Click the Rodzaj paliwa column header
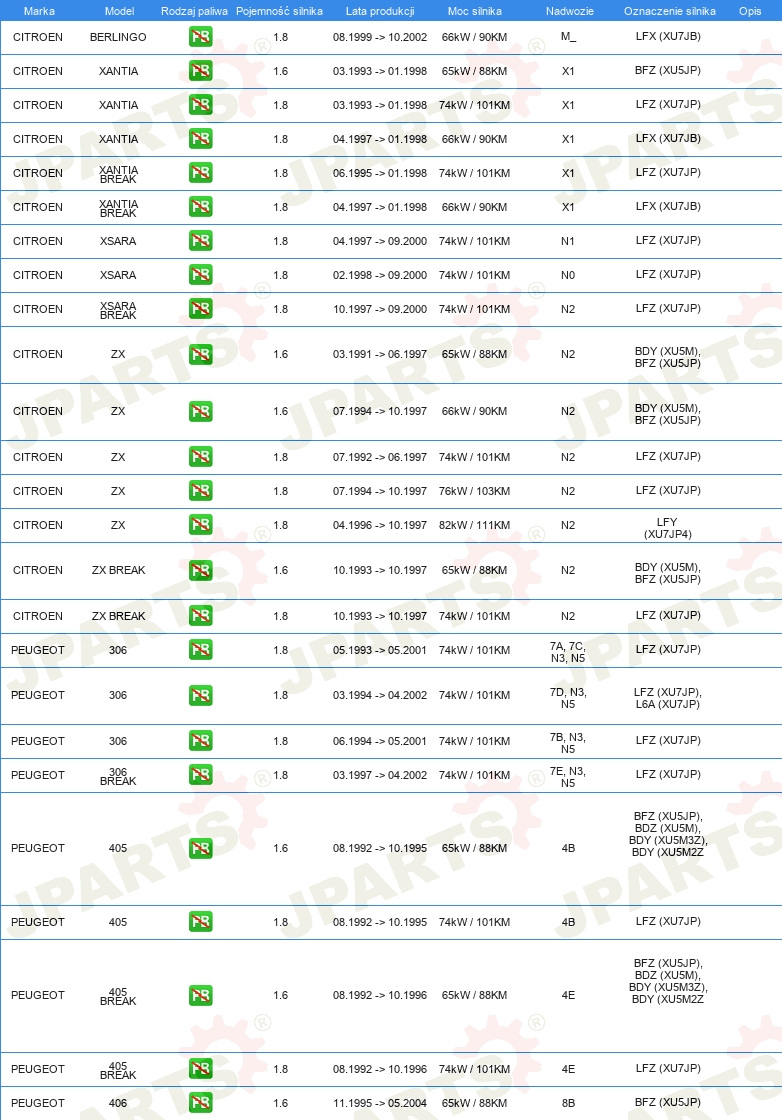The image size is (782, 1120). tap(194, 11)
